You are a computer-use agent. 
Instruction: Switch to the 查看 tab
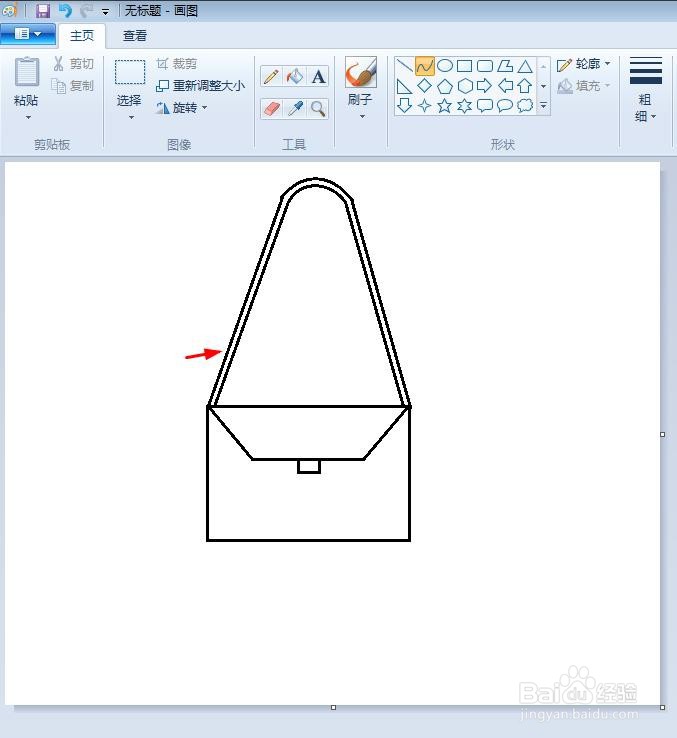[135, 36]
